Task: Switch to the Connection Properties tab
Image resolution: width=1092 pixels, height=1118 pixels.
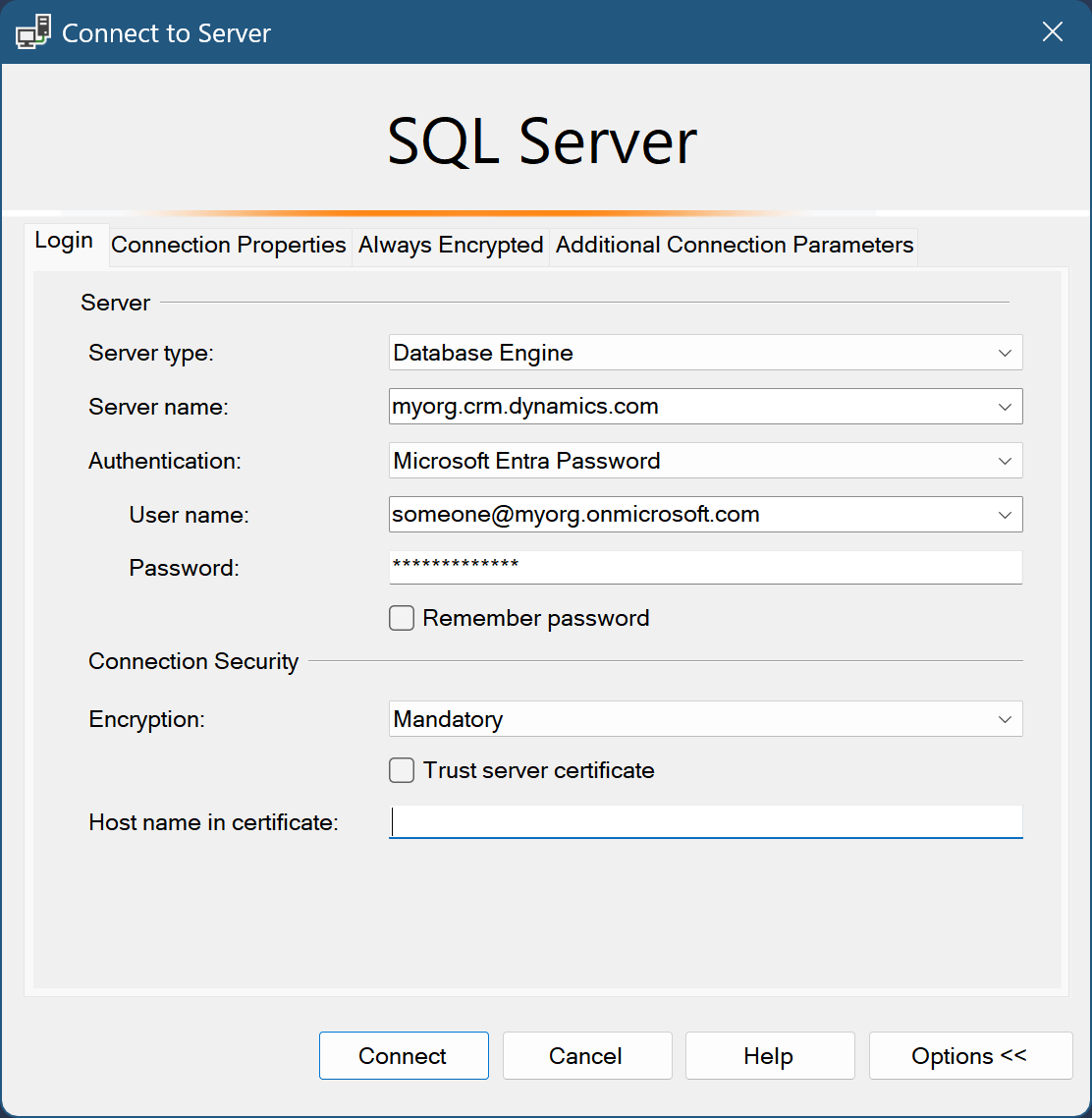Action: [229, 245]
